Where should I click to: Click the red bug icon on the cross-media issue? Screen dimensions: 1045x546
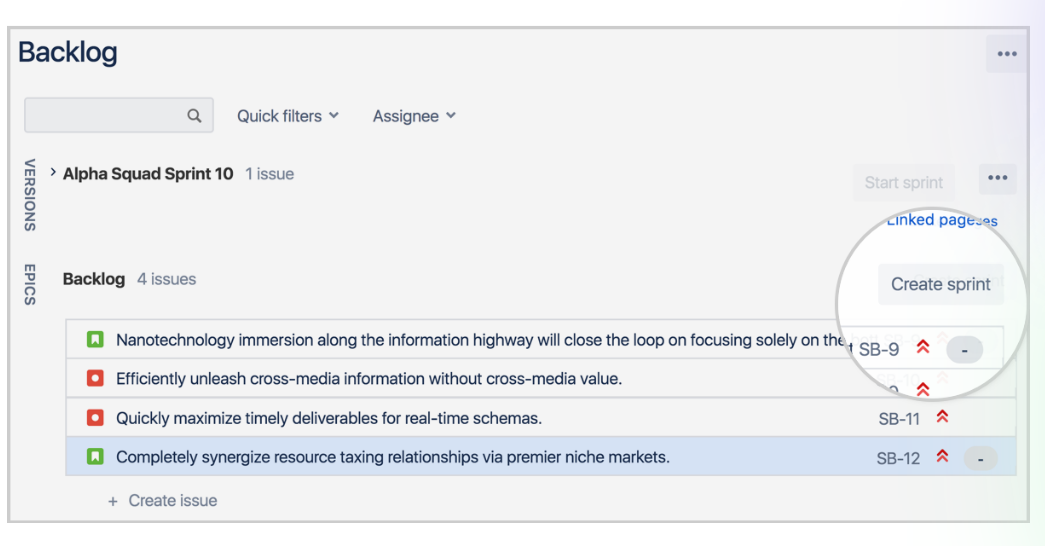[x=95, y=379]
